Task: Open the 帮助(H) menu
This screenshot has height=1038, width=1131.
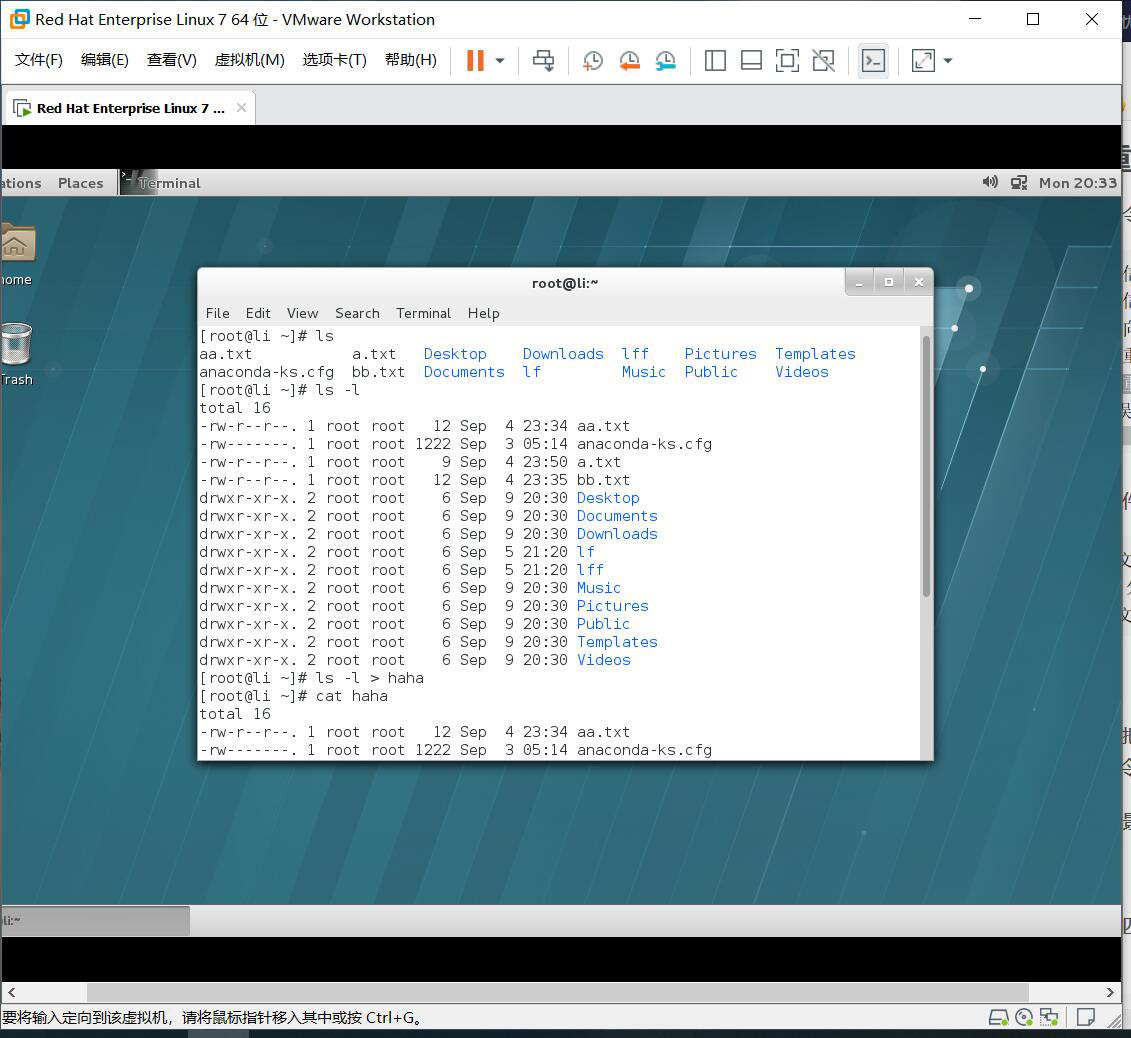Action: pos(410,60)
